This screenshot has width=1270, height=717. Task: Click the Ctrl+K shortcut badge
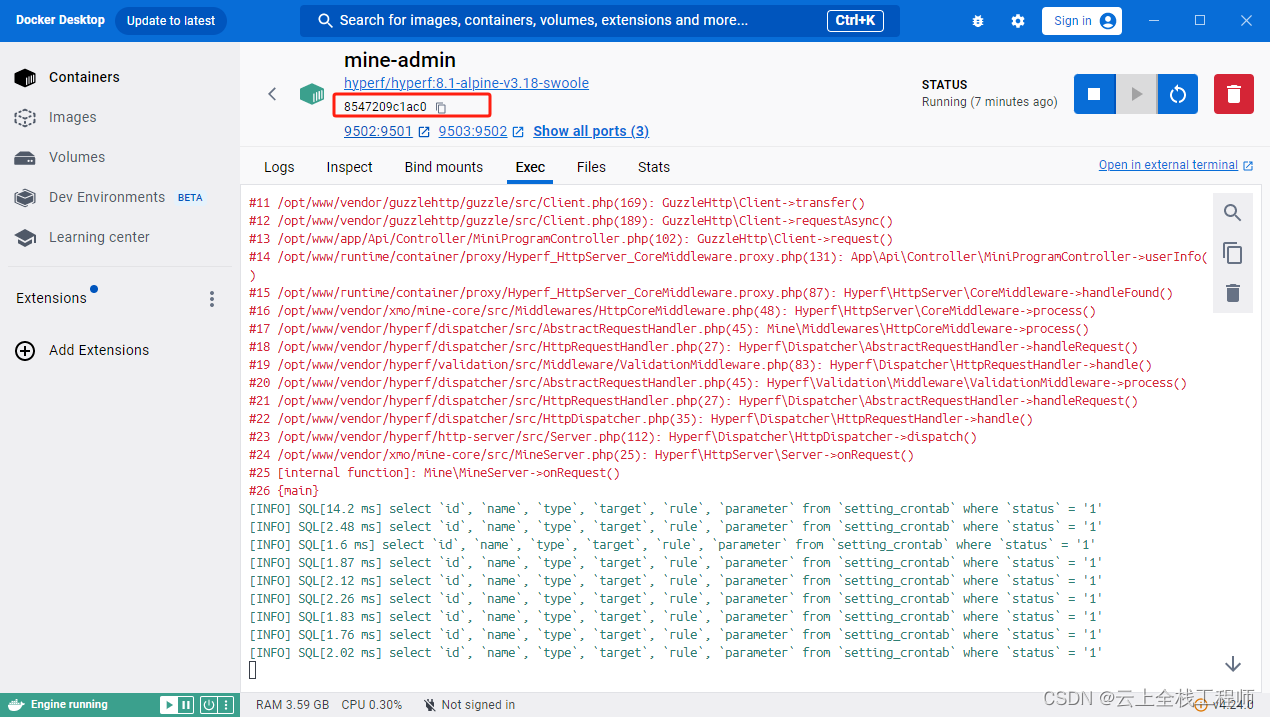[855, 20]
